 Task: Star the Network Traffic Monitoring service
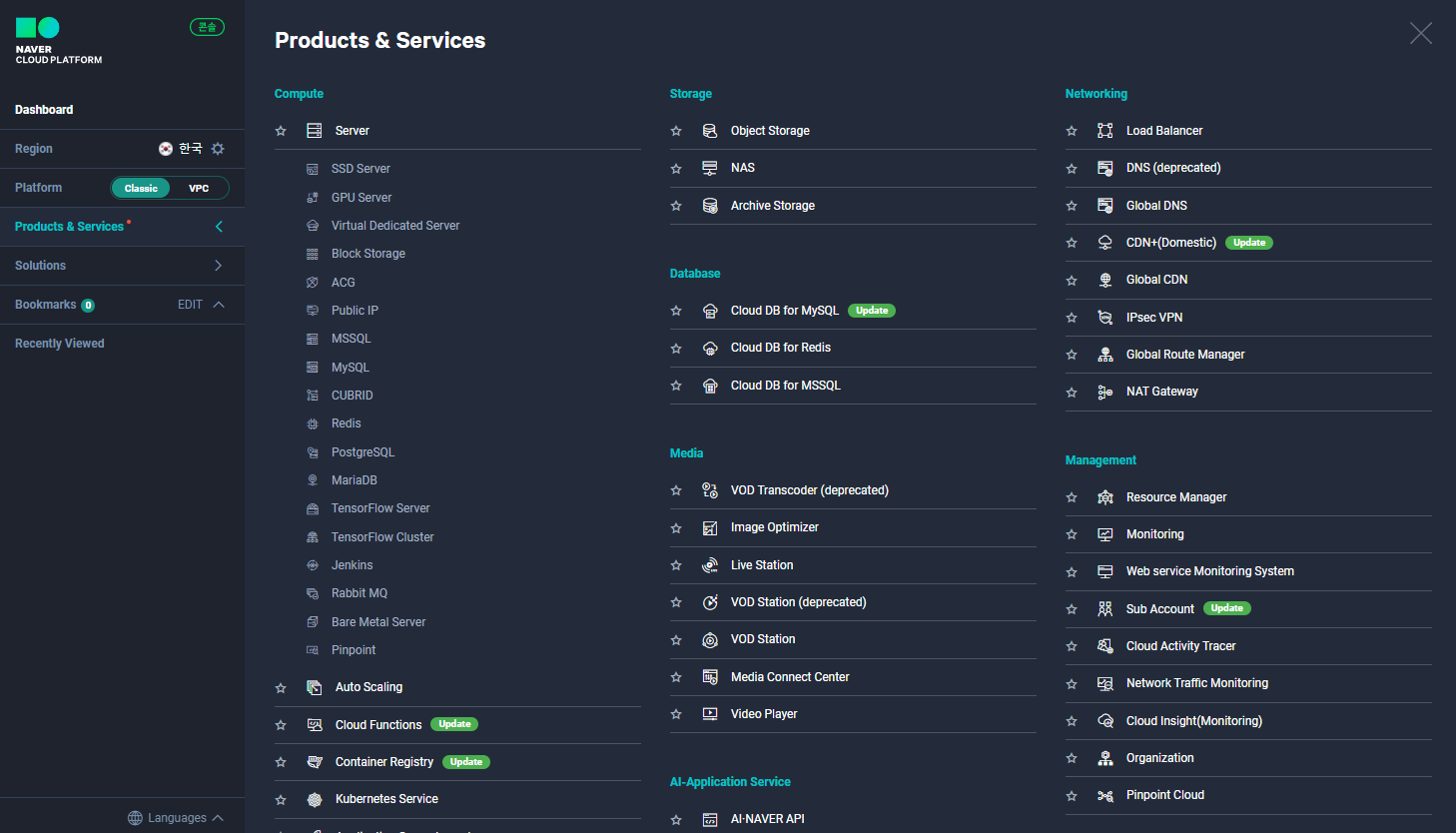(1072, 683)
